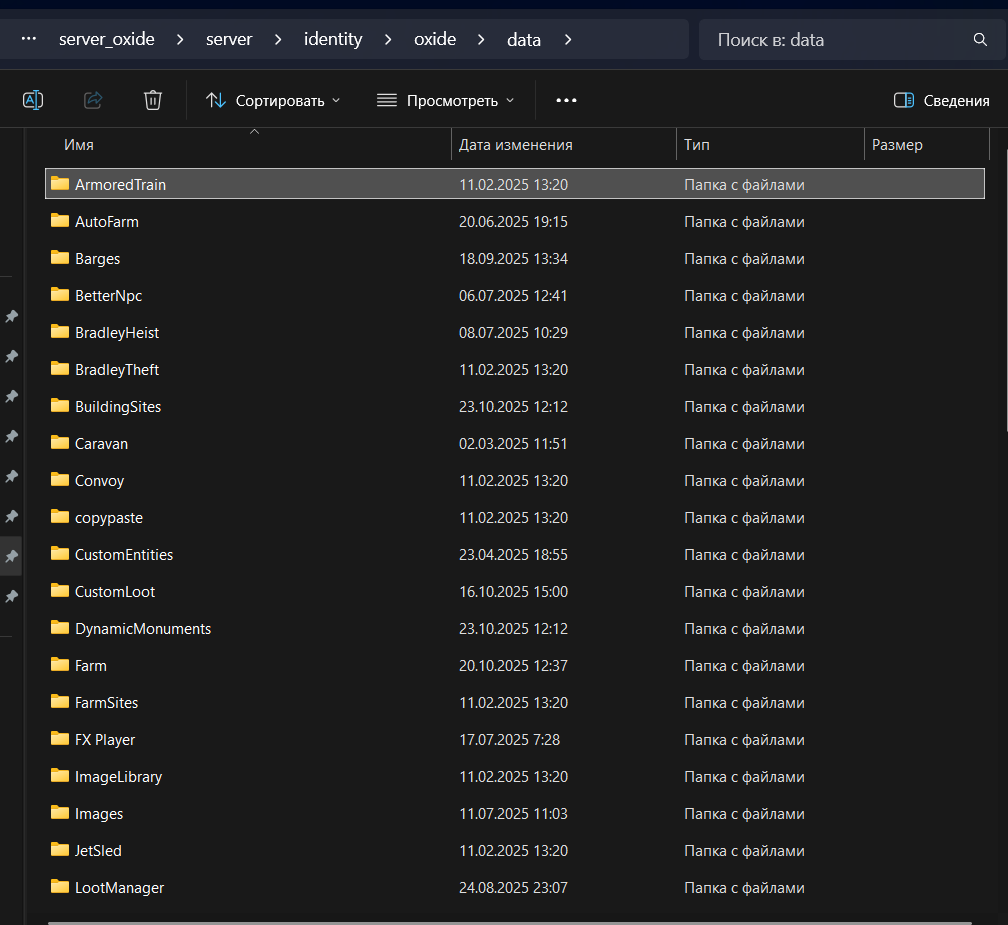Image resolution: width=1008 pixels, height=925 pixels.
Task: Expand breadcrumb ellipsis for hidden path
Action: point(29,40)
